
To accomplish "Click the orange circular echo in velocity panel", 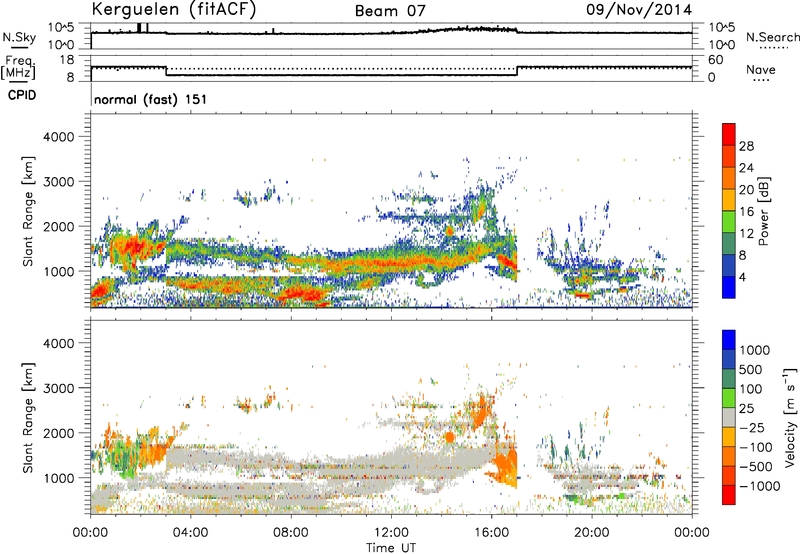I will pos(449,437).
